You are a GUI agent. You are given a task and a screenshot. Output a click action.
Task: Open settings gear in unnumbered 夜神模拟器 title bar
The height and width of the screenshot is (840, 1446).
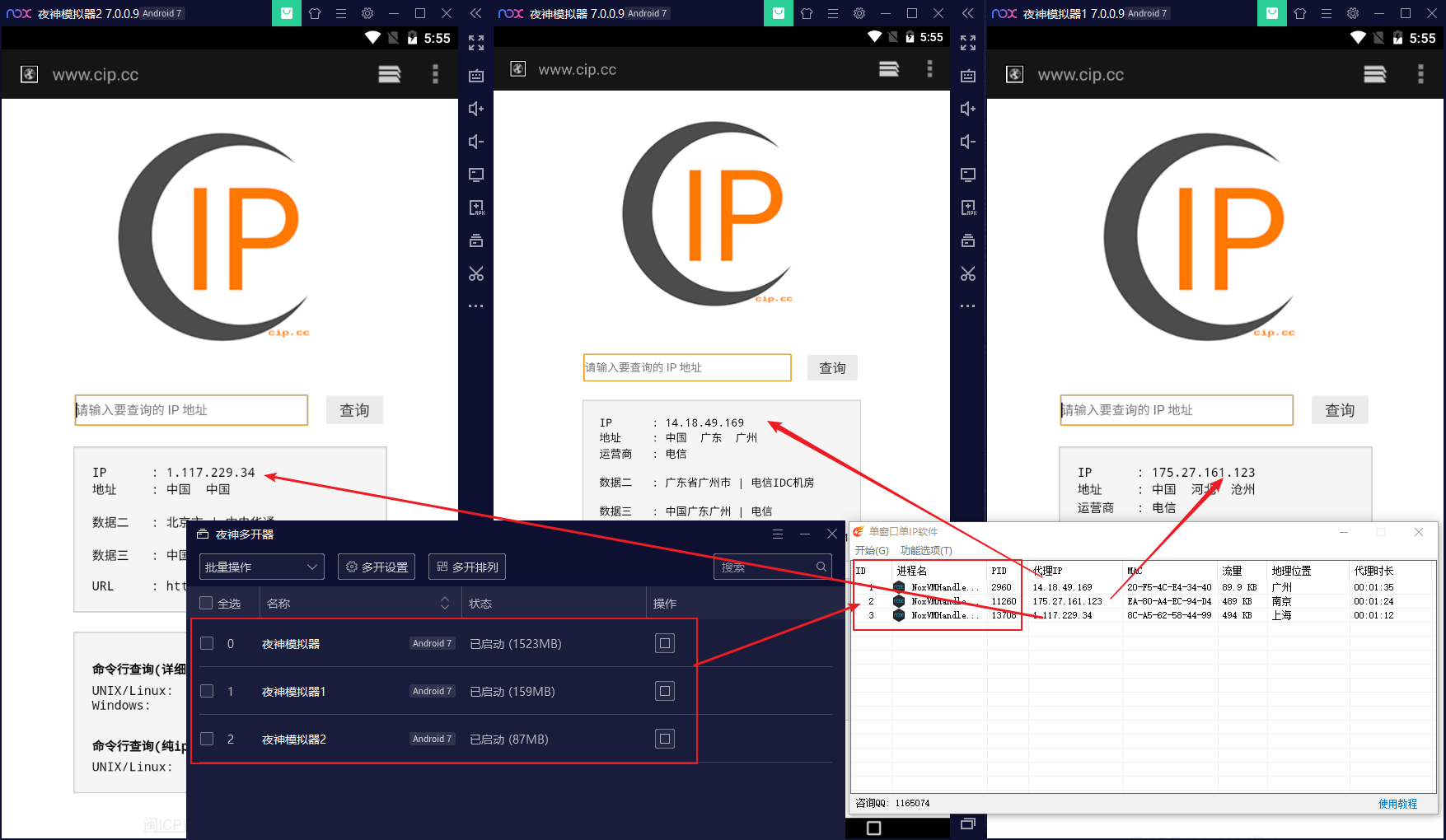(859, 13)
